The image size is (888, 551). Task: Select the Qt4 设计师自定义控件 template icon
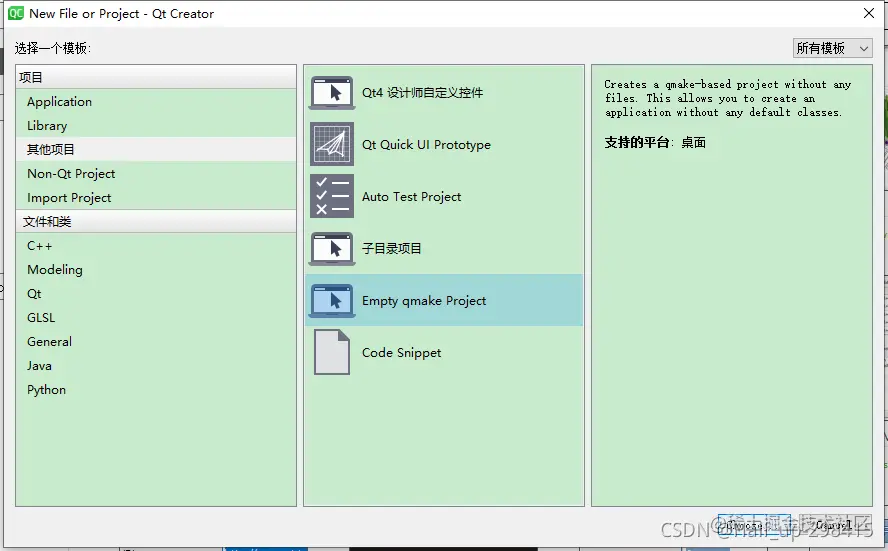pos(332,93)
